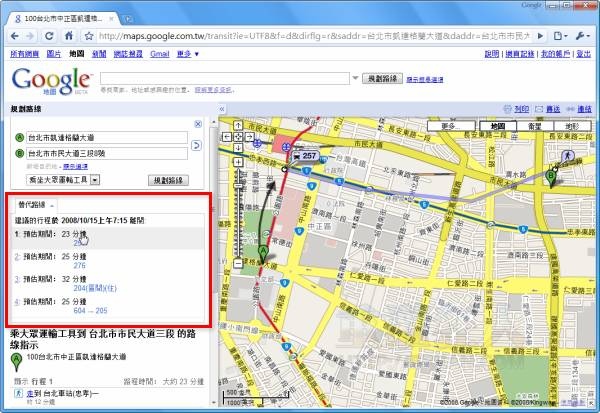Screen dimensions: 600x413
Task: Click the 傳送 send link
Action: [553, 109]
